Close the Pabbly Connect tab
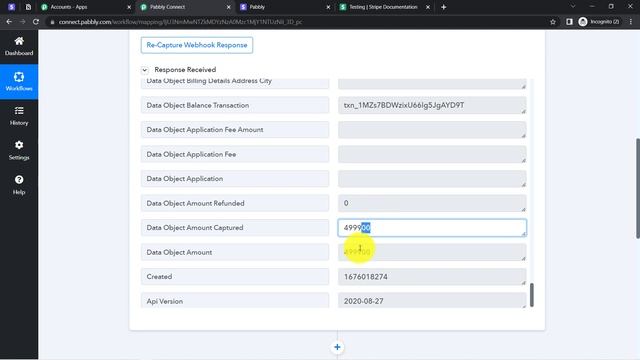The width and height of the screenshot is (640, 360). [229, 7]
